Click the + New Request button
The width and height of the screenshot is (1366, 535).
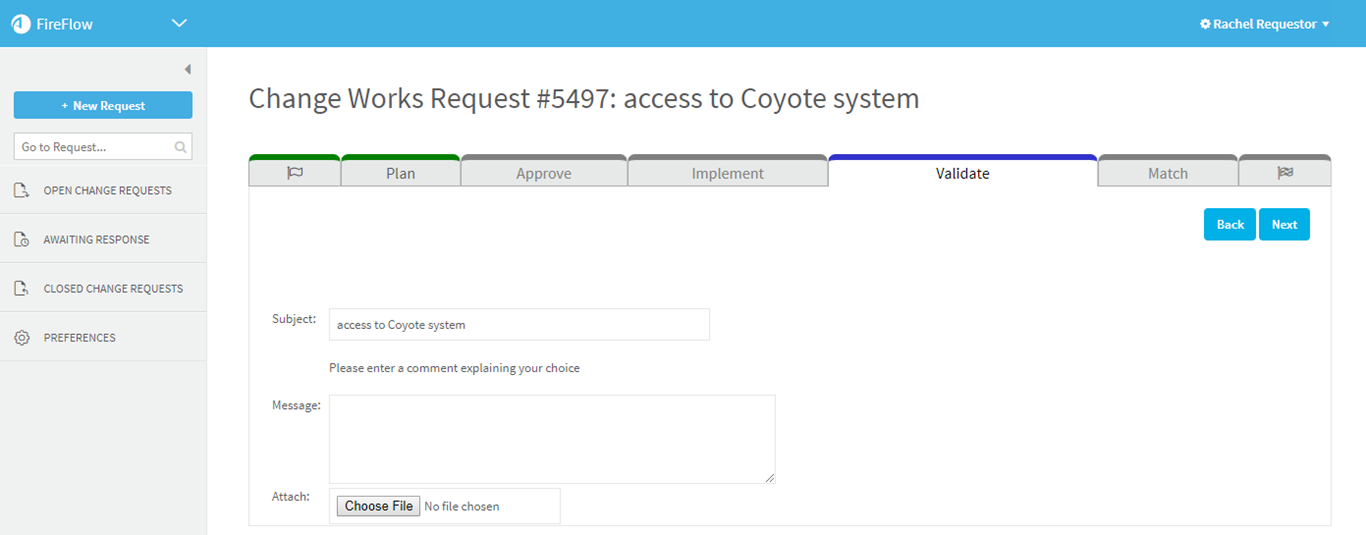pos(103,105)
